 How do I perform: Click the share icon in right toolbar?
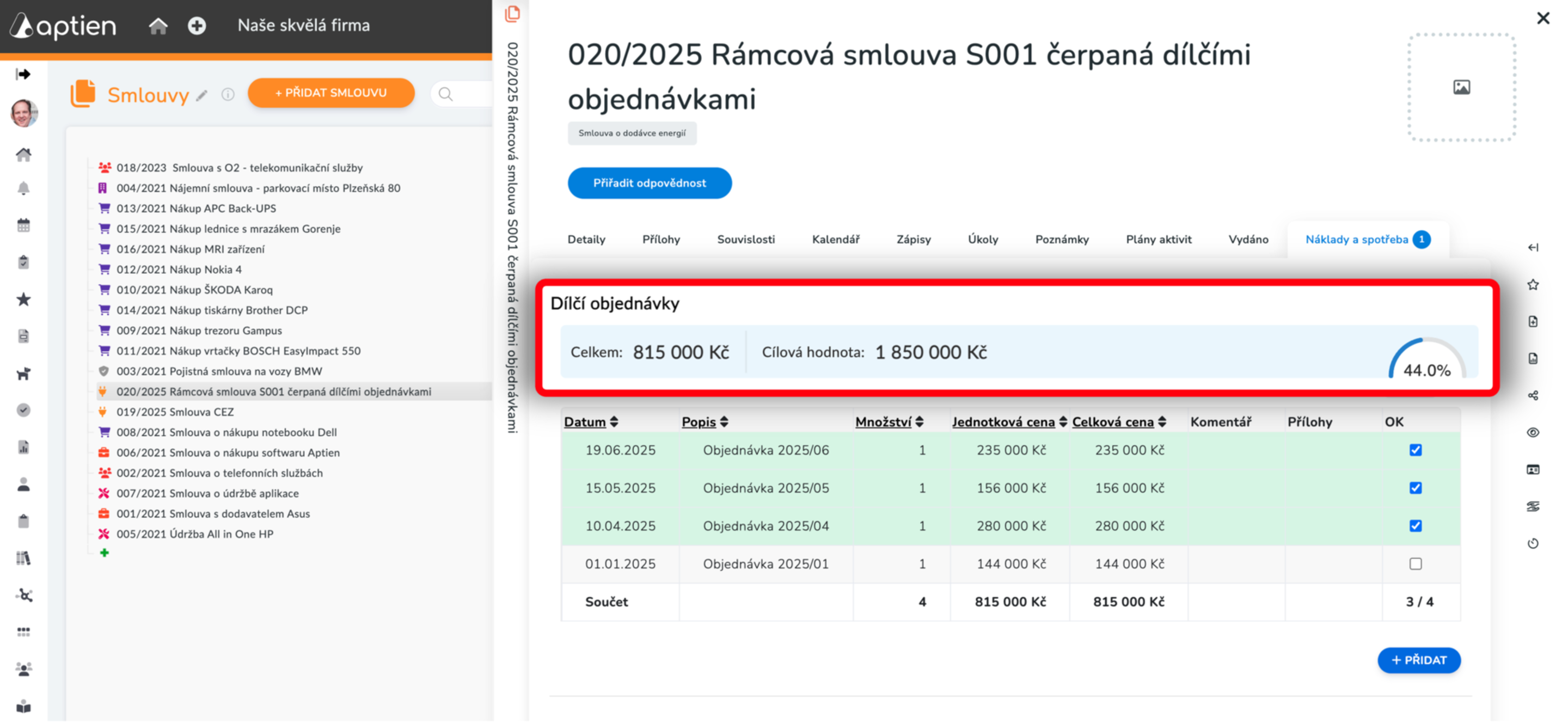click(1533, 395)
